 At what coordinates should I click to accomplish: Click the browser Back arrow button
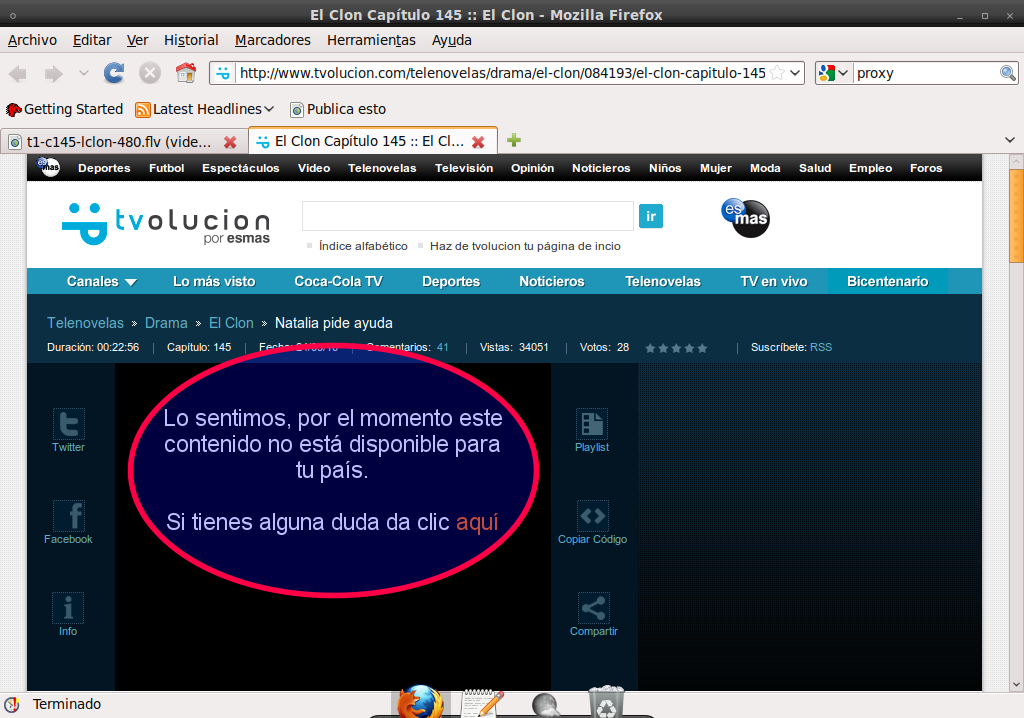pos(18,73)
